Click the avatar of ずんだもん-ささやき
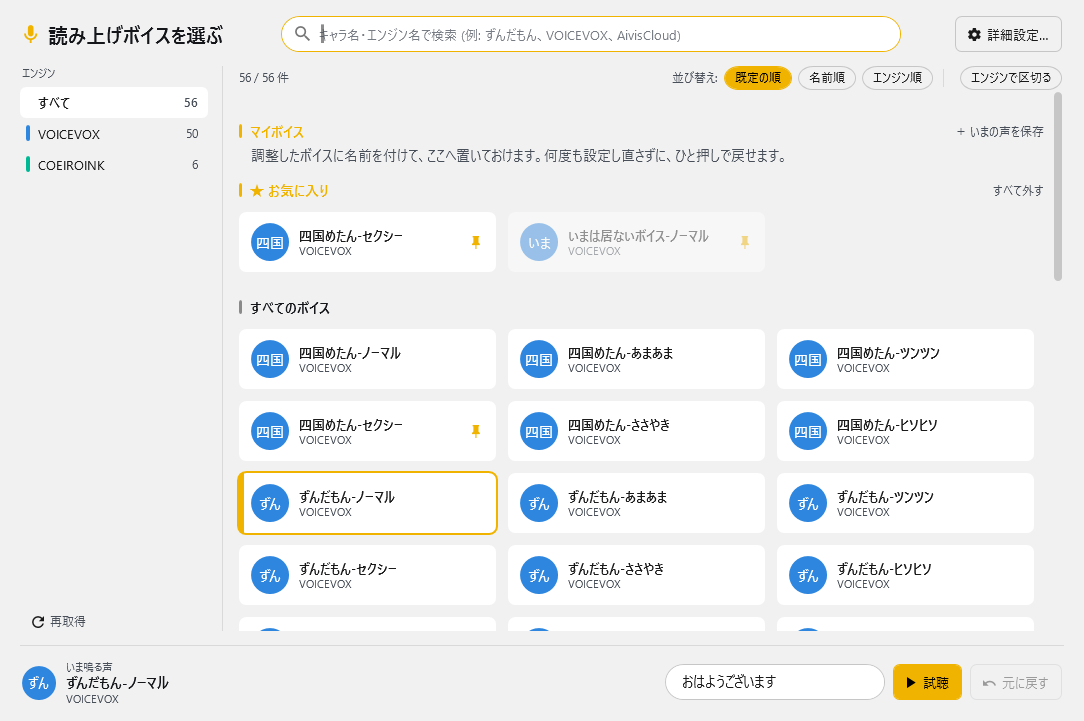Screen dimensions: 1084x721 [x=539, y=575]
